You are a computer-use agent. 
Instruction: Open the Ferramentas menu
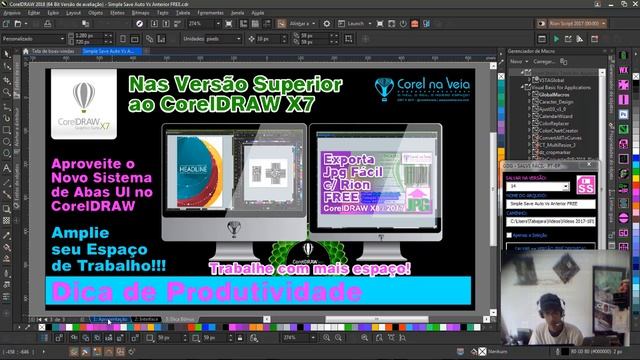[x=210, y=13]
